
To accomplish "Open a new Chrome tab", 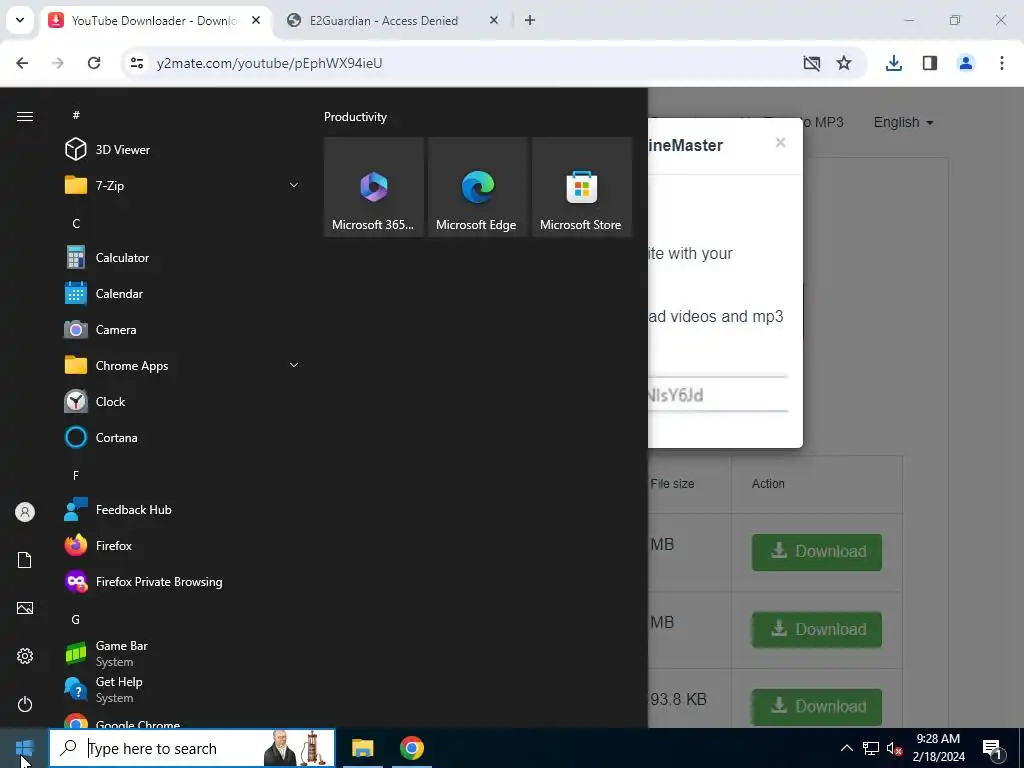I will [x=530, y=20].
